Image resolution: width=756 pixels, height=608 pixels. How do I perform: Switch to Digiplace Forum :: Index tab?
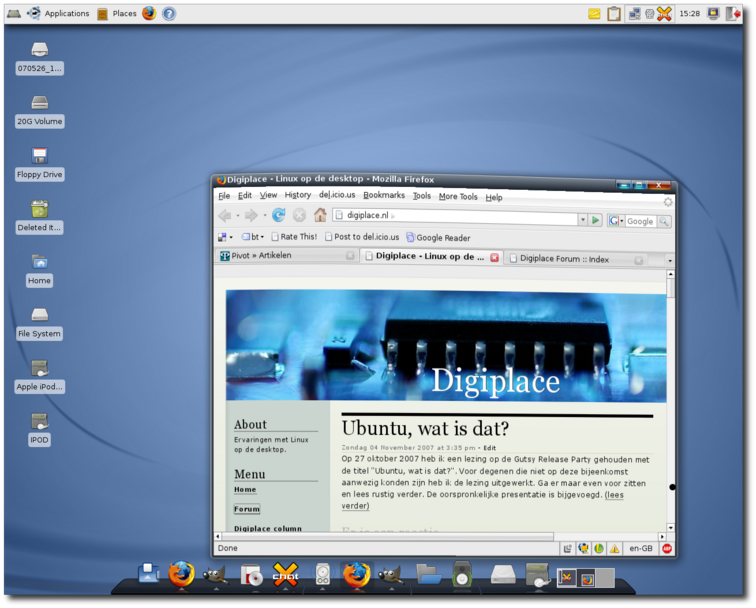pos(576,259)
